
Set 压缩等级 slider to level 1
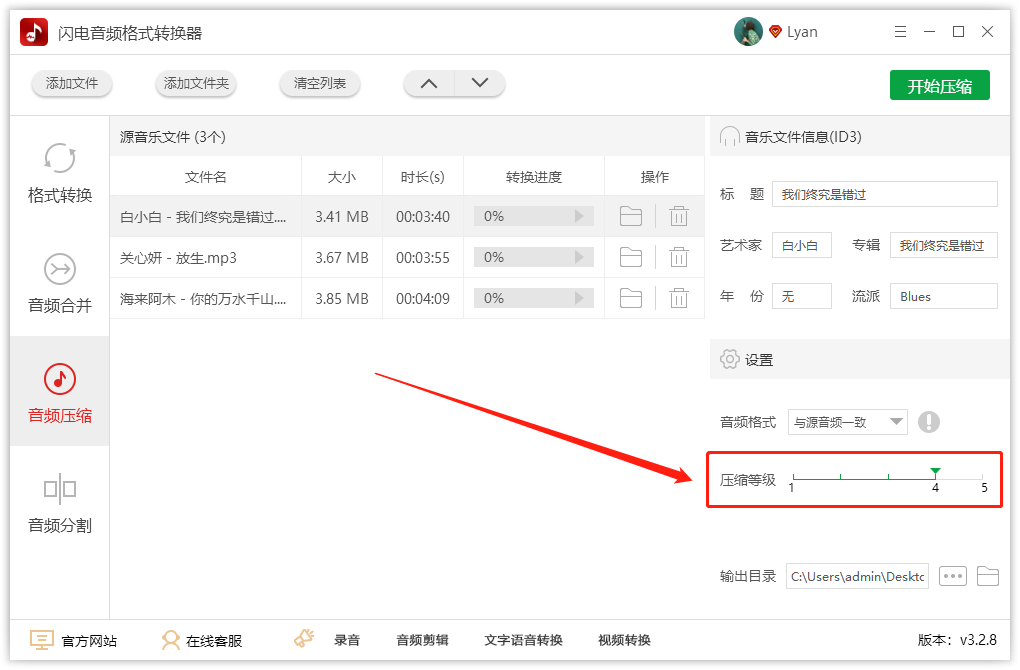tap(793, 479)
